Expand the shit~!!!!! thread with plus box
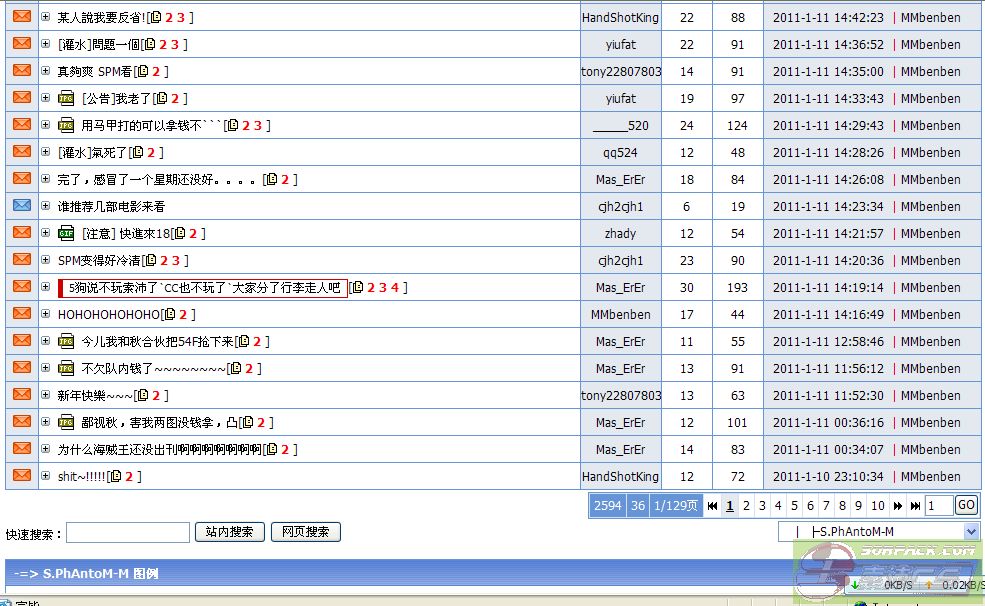The image size is (985, 606). point(45,476)
